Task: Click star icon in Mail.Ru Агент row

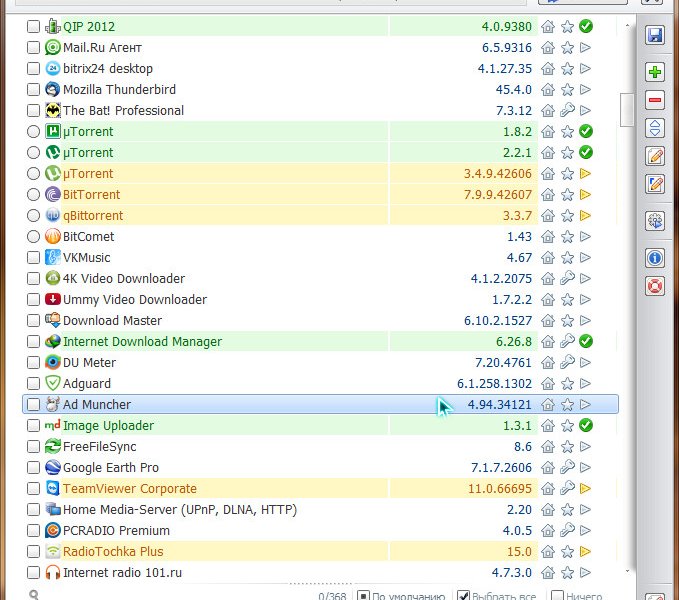Action: pos(567,48)
